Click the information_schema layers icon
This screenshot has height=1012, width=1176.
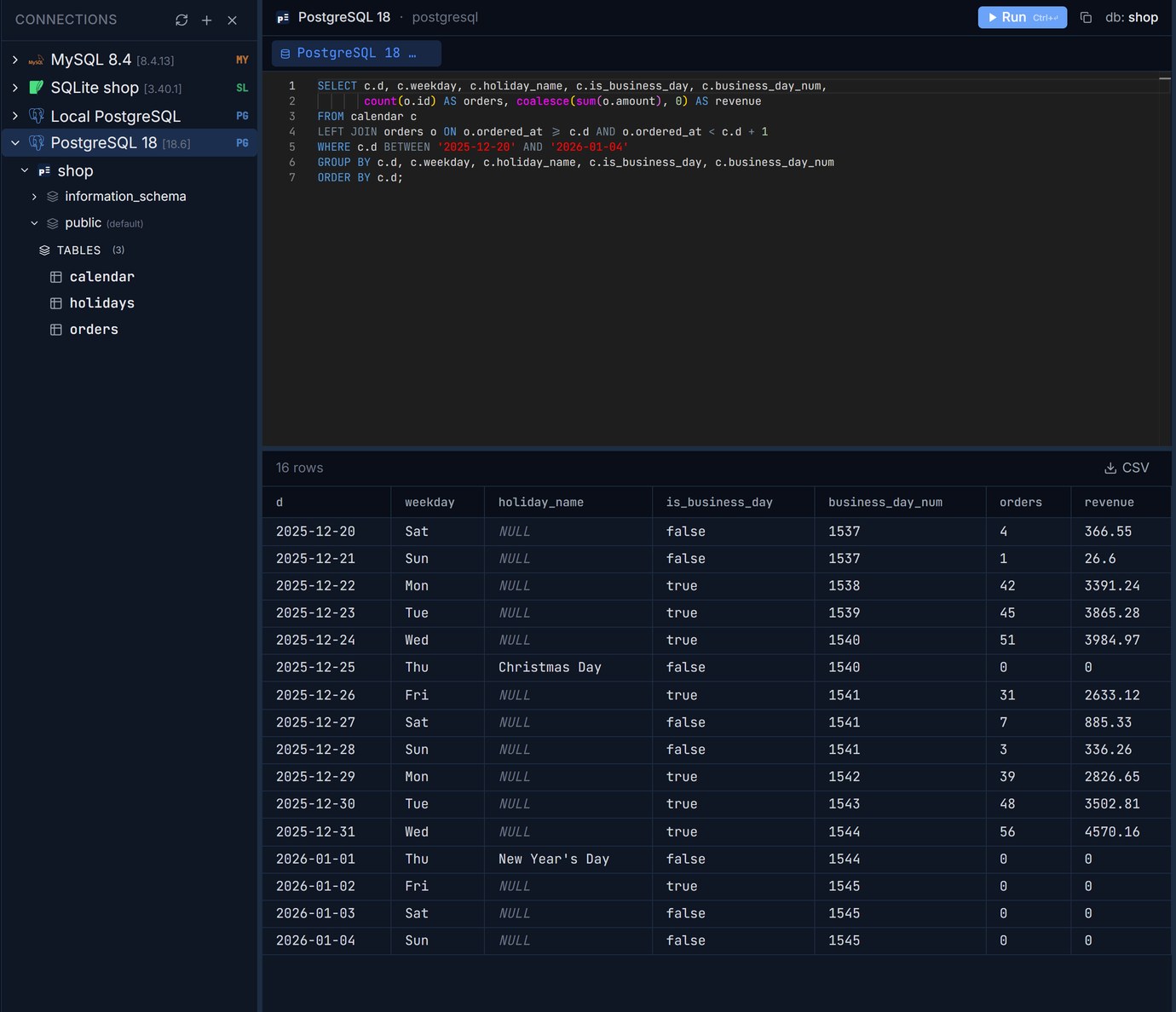[53, 196]
